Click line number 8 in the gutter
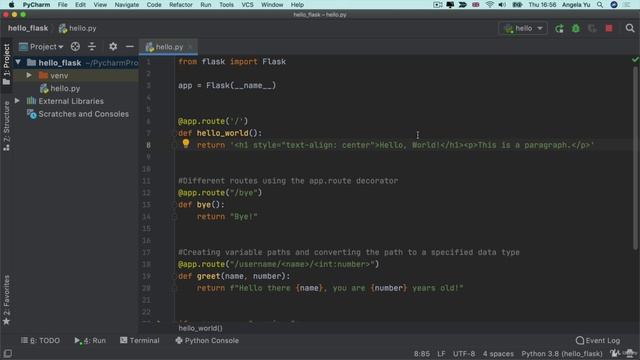This screenshot has width=640, height=360. [x=149, y=145]
